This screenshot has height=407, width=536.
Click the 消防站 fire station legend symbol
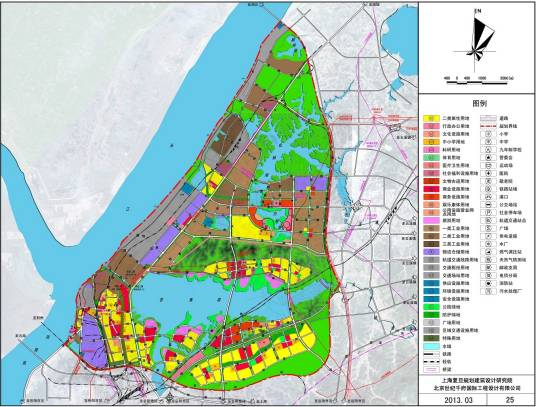point(488,283)
